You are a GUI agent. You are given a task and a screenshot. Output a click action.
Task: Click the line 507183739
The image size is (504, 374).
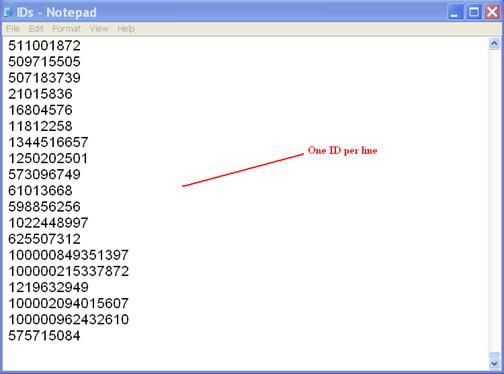coord(44,78)
